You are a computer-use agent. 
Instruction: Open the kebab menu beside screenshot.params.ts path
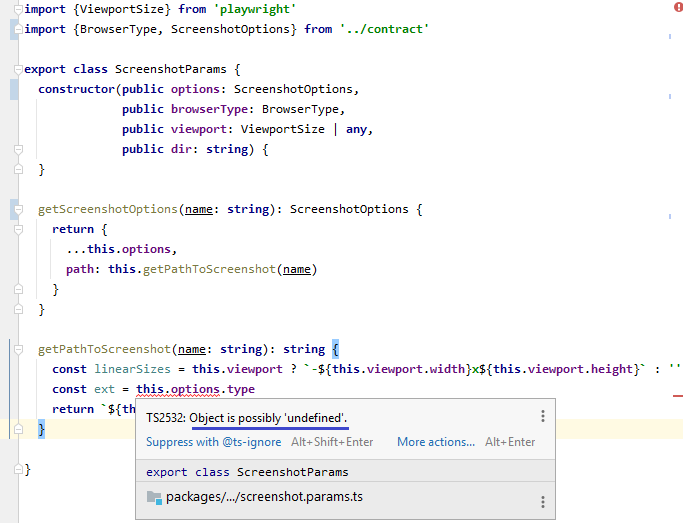(x=543, y=502)
